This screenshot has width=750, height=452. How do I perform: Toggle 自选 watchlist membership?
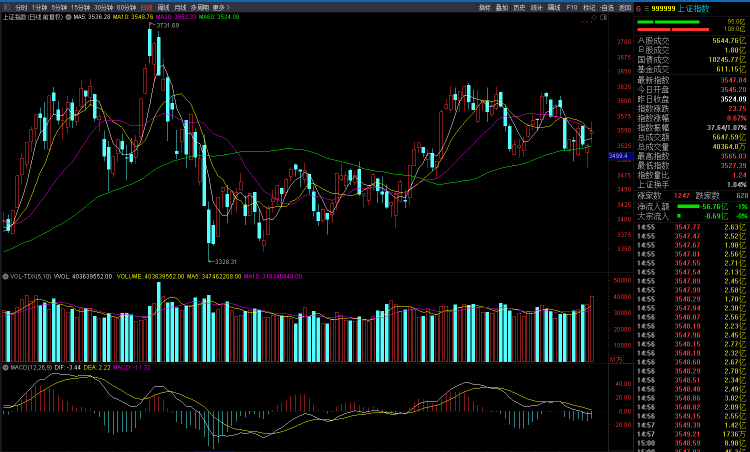click(x=607, y=8)
